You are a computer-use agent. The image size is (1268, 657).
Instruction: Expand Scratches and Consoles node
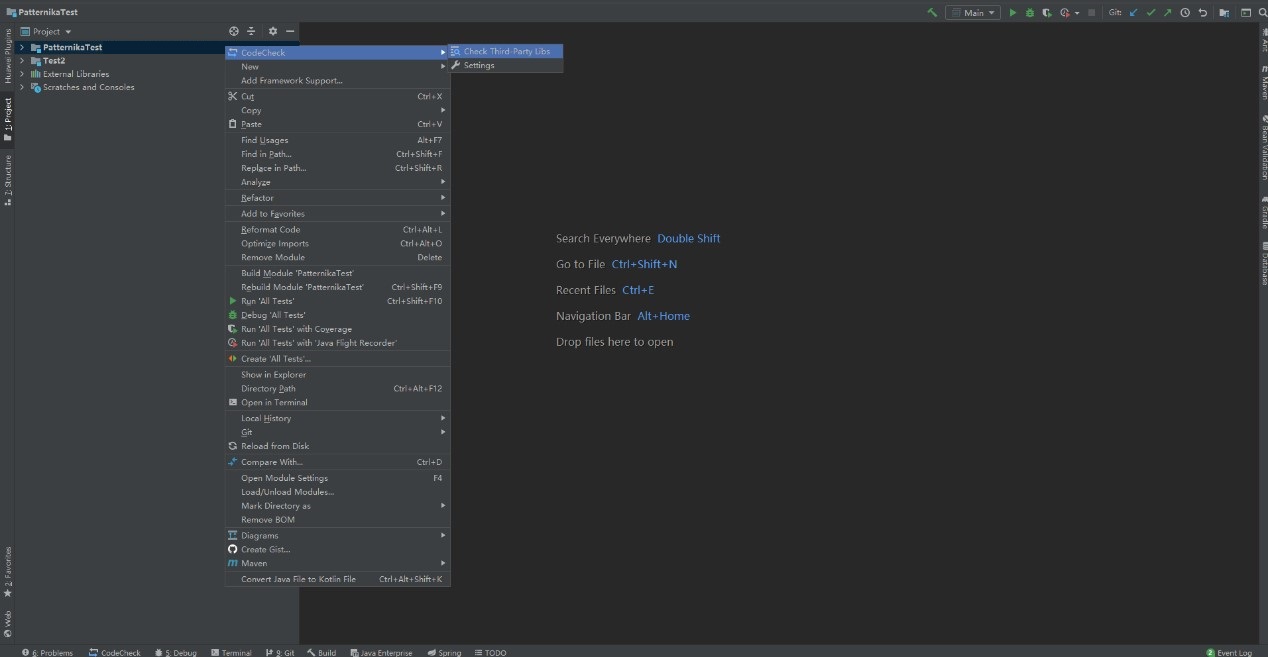point(22,87)
